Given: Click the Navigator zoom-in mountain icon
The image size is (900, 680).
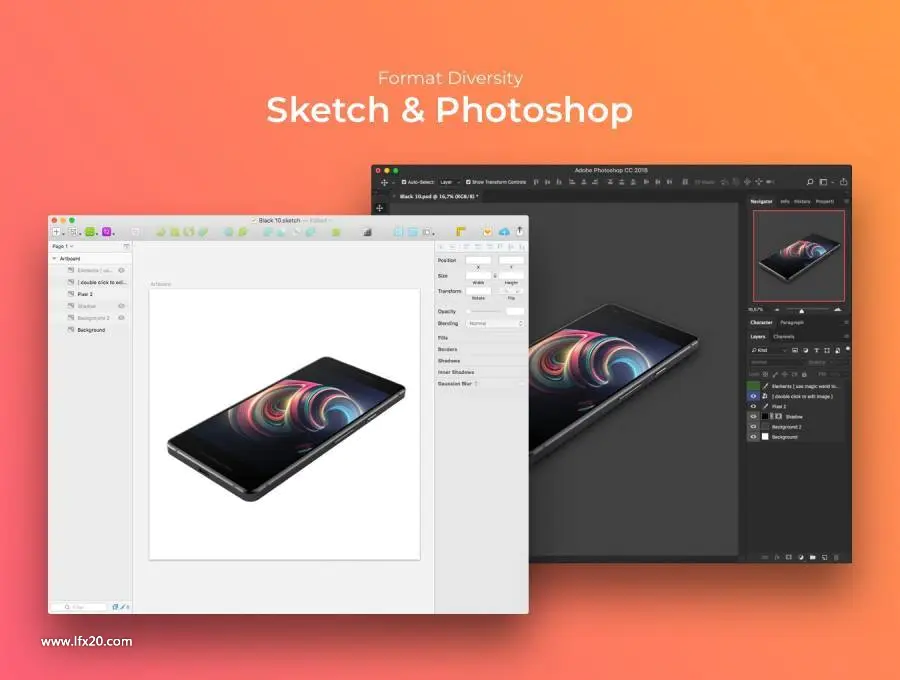Looking at the screenshot, I should [838, 310].
